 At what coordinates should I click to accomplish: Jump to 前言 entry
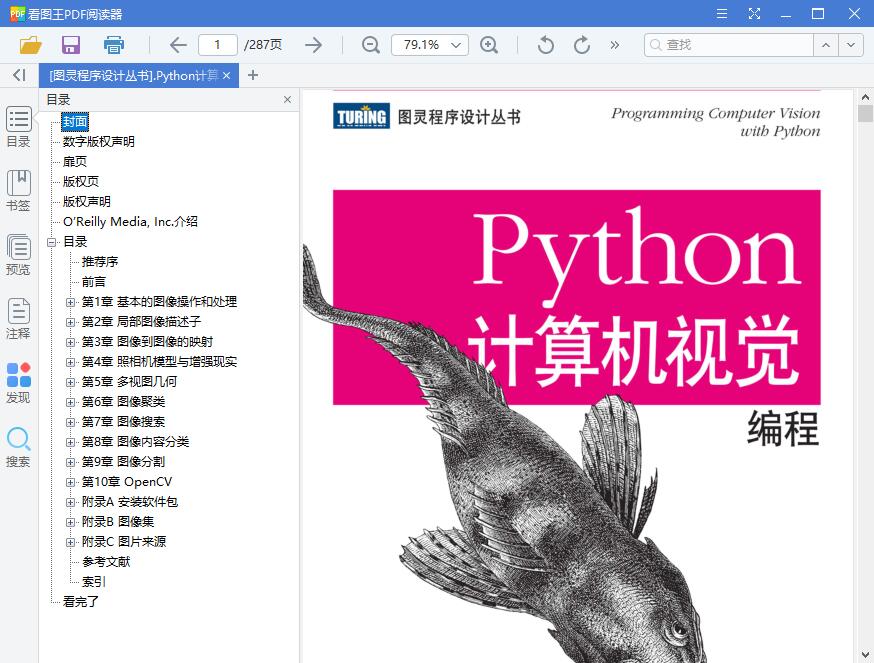pos(94,282)
